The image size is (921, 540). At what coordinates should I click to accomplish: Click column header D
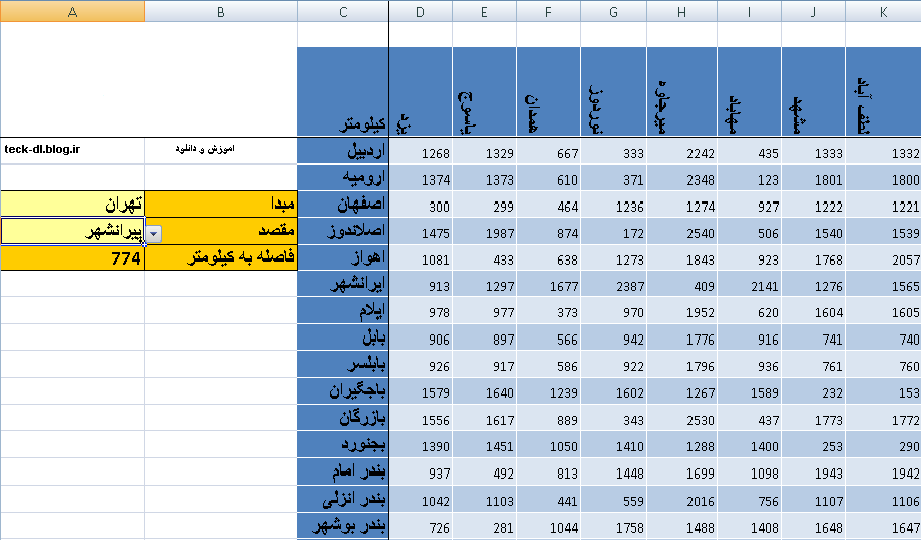click(x=420, y=11)
